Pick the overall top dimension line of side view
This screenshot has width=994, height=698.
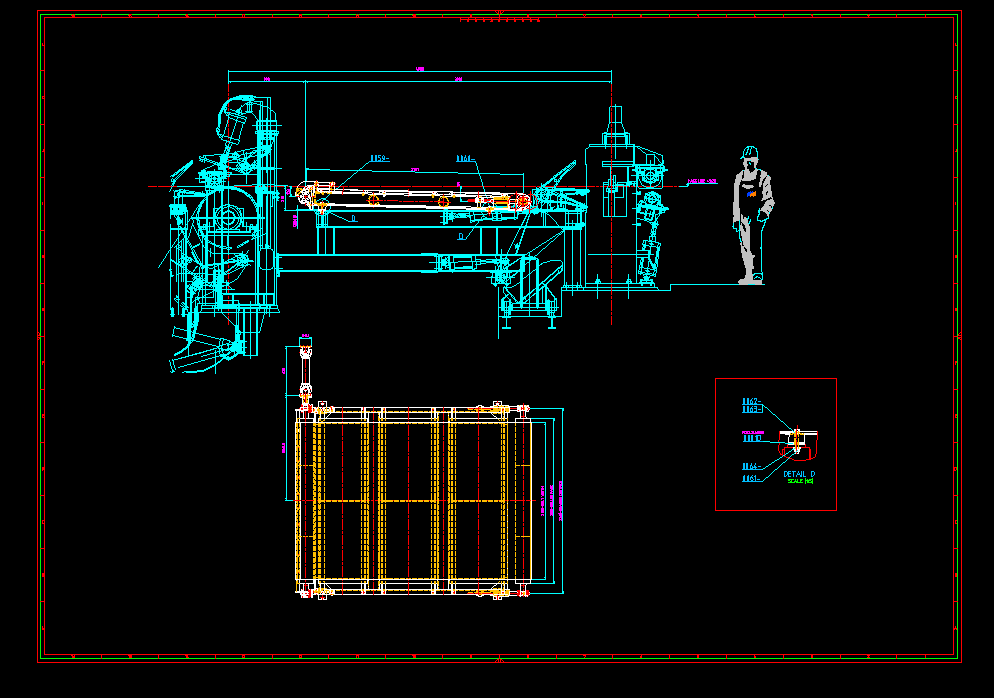420,72
